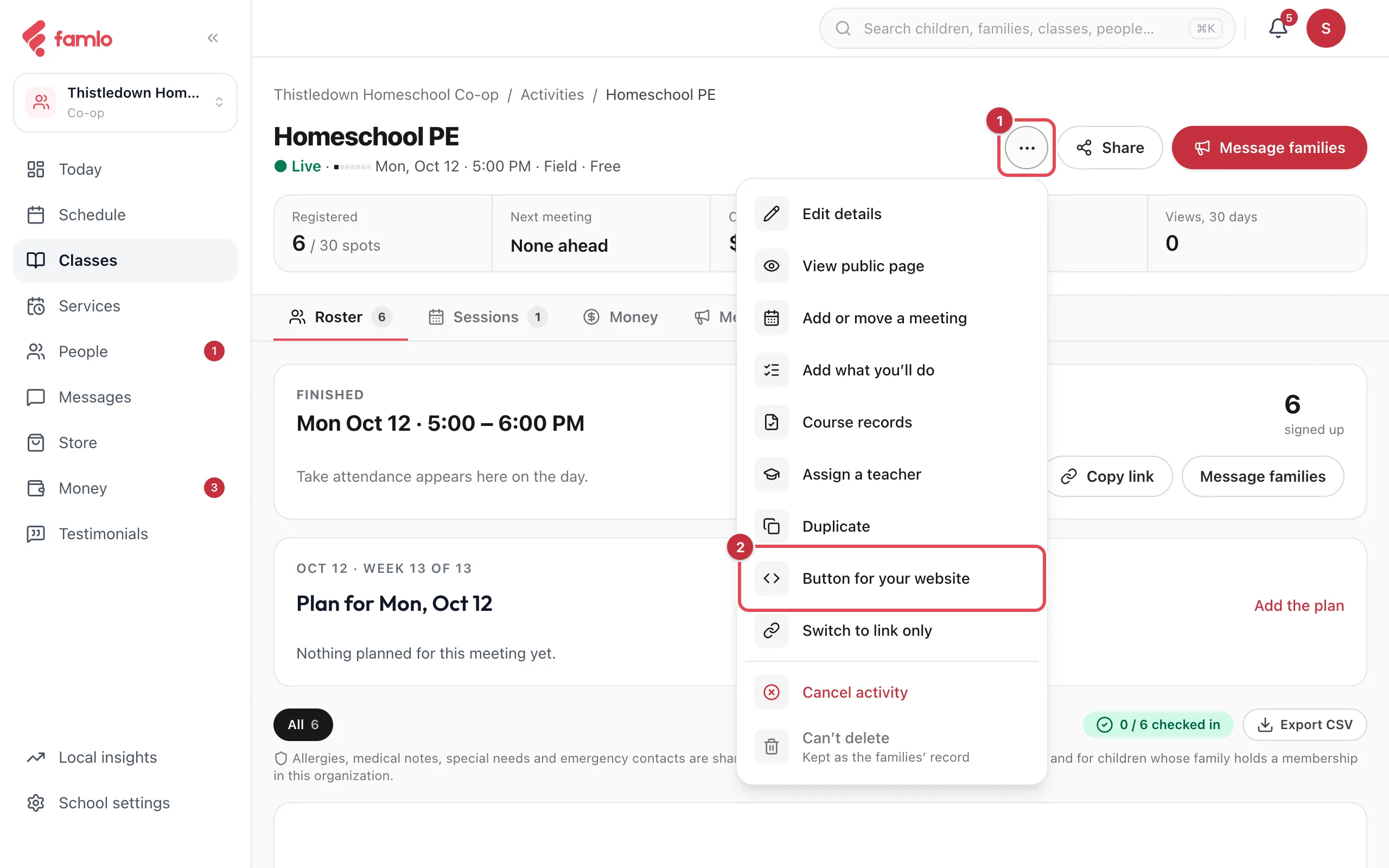The image size is (1389, 868).
Task: Select Switch to link only
Action: [x=891, y=630]
